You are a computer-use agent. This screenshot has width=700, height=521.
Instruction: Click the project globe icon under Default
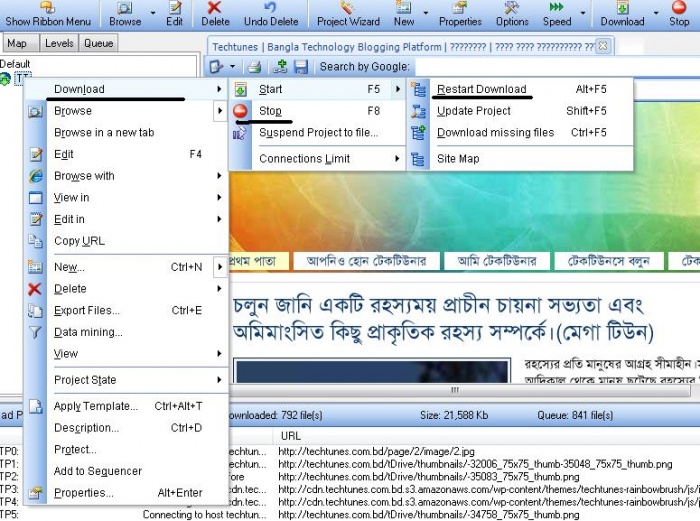[x=5, y=79]
